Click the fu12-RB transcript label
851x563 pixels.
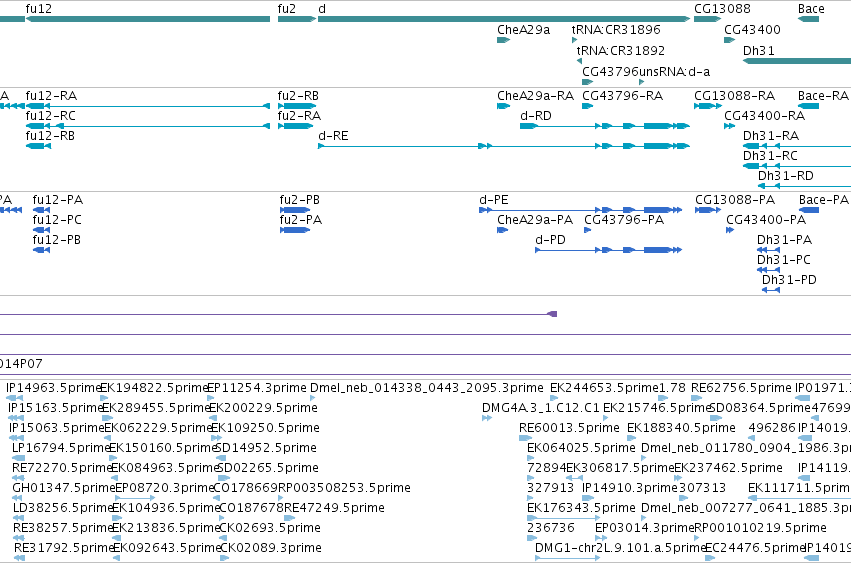pyautogui.click(x=50, y=136)
